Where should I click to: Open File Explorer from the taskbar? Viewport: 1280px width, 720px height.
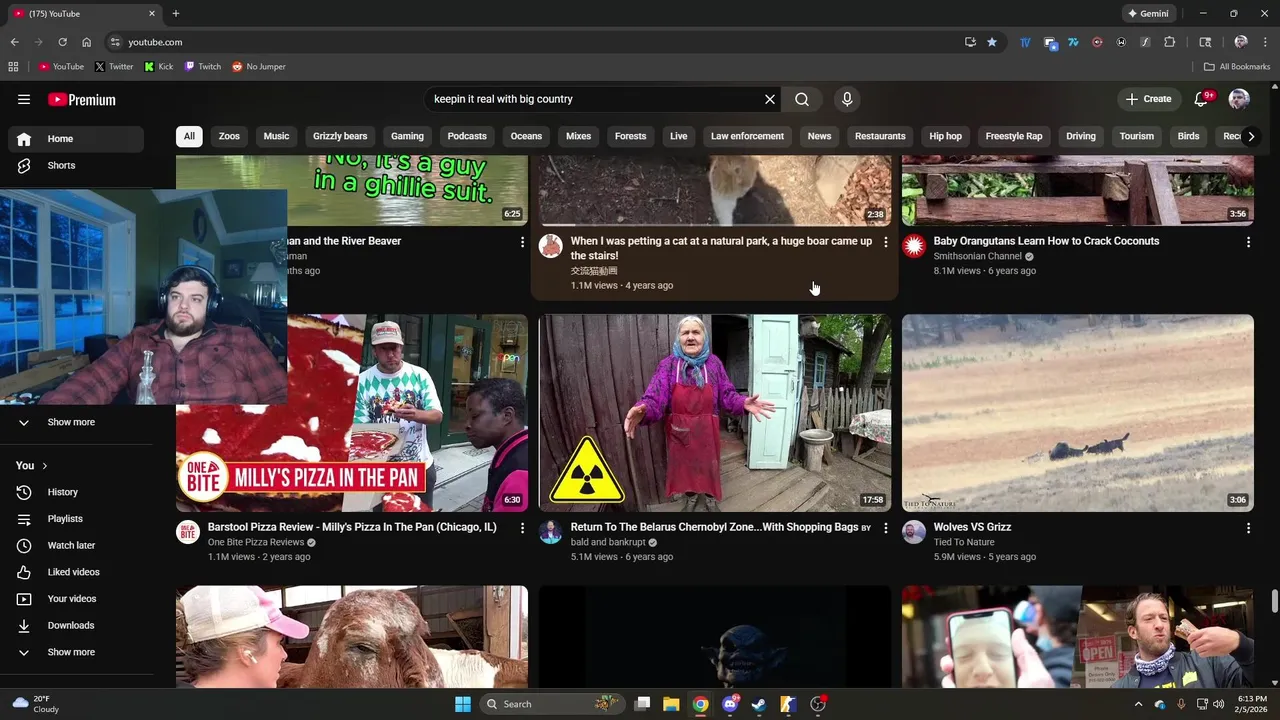[671, 704]
